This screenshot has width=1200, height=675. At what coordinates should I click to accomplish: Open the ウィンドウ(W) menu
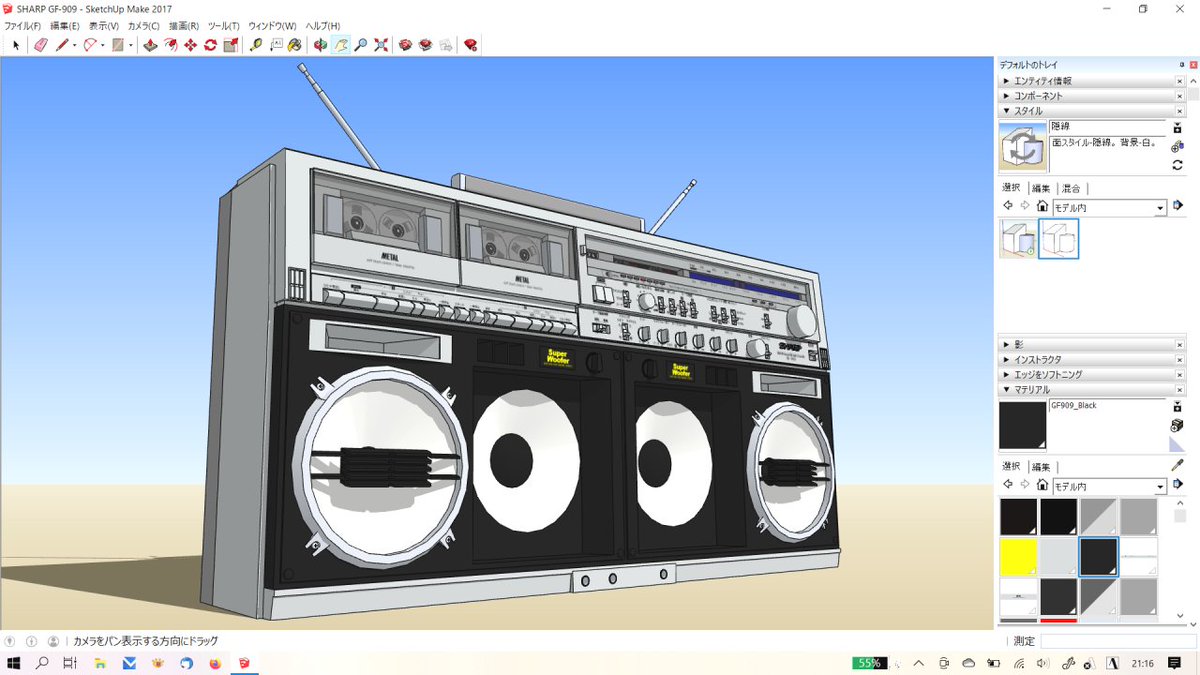click(x=272, y=25)
